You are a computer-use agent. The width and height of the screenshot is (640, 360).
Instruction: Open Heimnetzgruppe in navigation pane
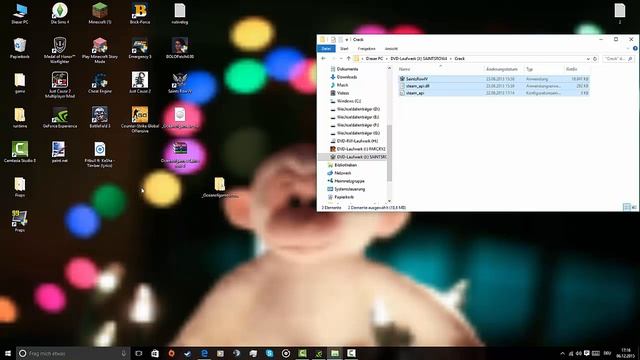tap(349, 181)
